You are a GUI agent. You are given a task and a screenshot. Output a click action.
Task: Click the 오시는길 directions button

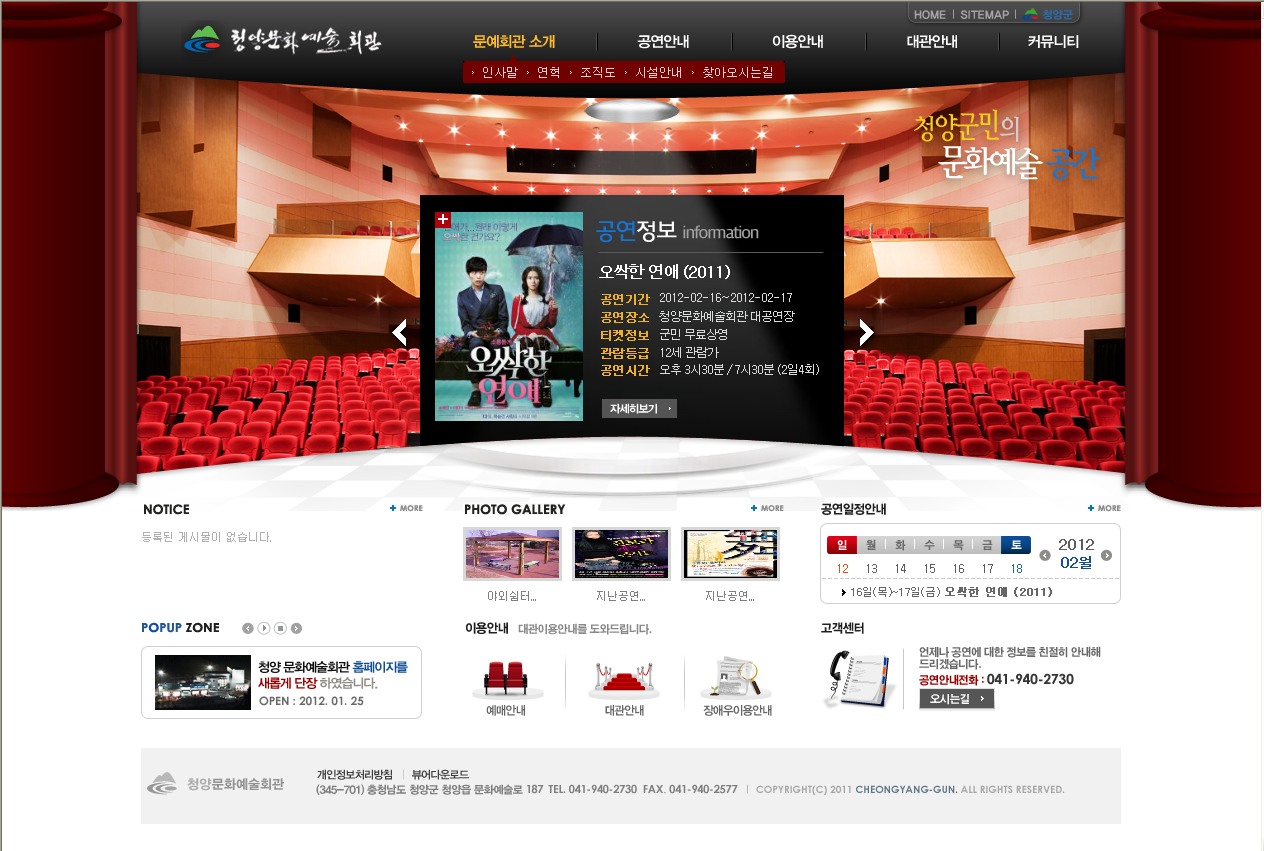(956, 699)
